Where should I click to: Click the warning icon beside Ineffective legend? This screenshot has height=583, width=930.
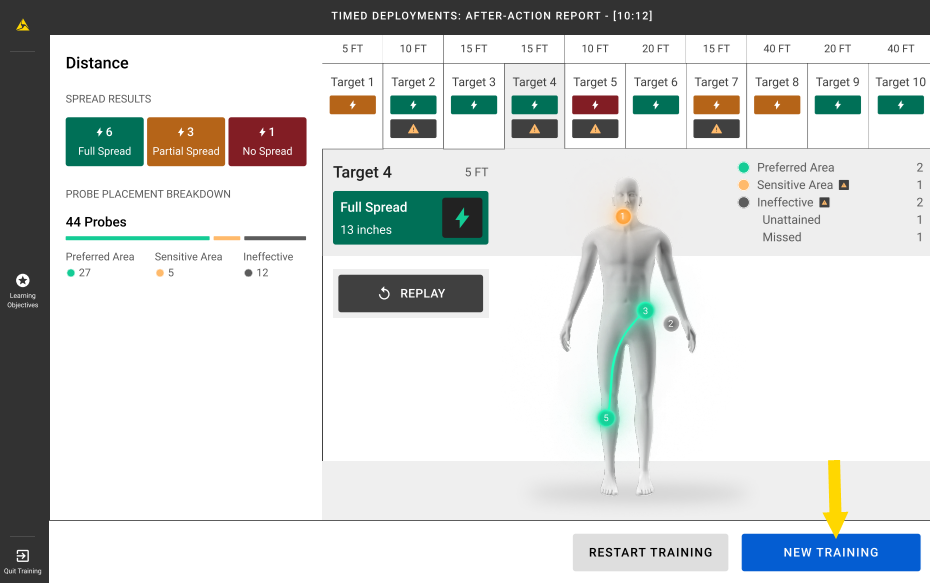click(825, 202)
